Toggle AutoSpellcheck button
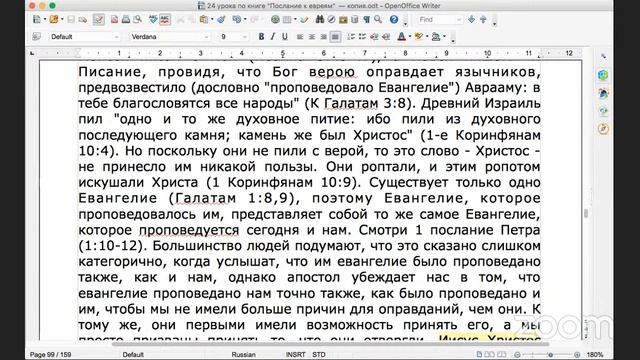The width and height of the screenshot is (640, 360). tap(164, 19)
